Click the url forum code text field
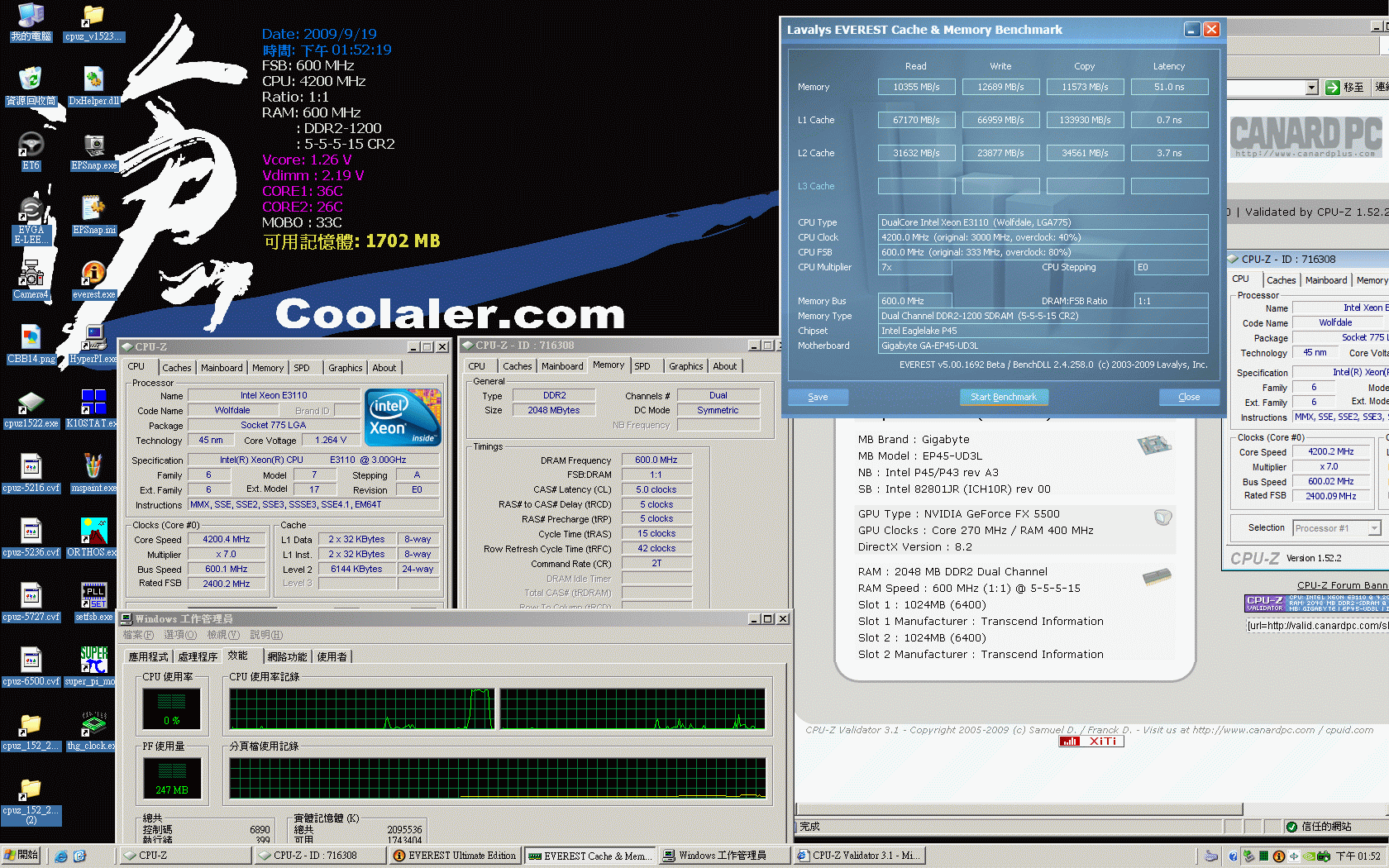This screenshot has height=868, width=1389. click(x=1318, y=626)
